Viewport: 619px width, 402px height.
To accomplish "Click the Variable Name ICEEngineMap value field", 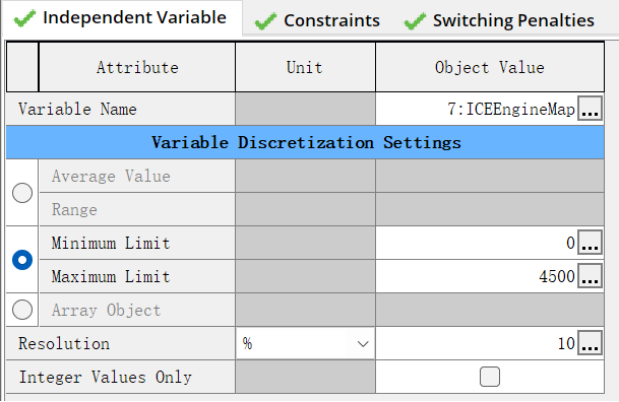I will (x=476, y=110).
